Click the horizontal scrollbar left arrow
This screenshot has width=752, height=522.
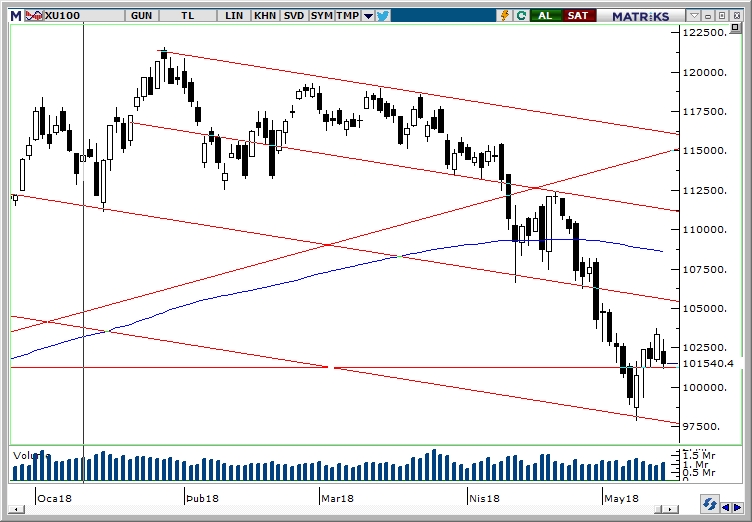[x=16, y=509]
